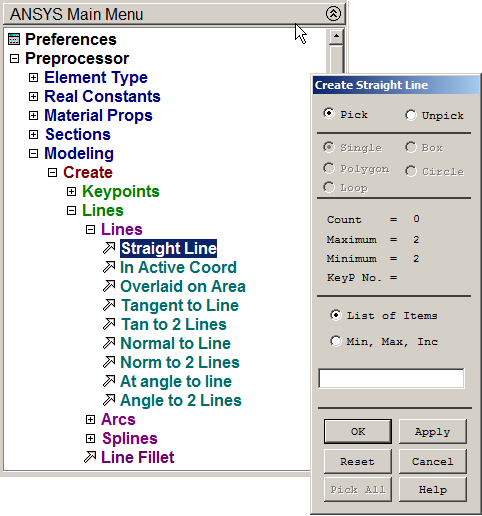Click the arrow icon beside Normal to Line
The image size is (482, 516).
pos(109,343)
